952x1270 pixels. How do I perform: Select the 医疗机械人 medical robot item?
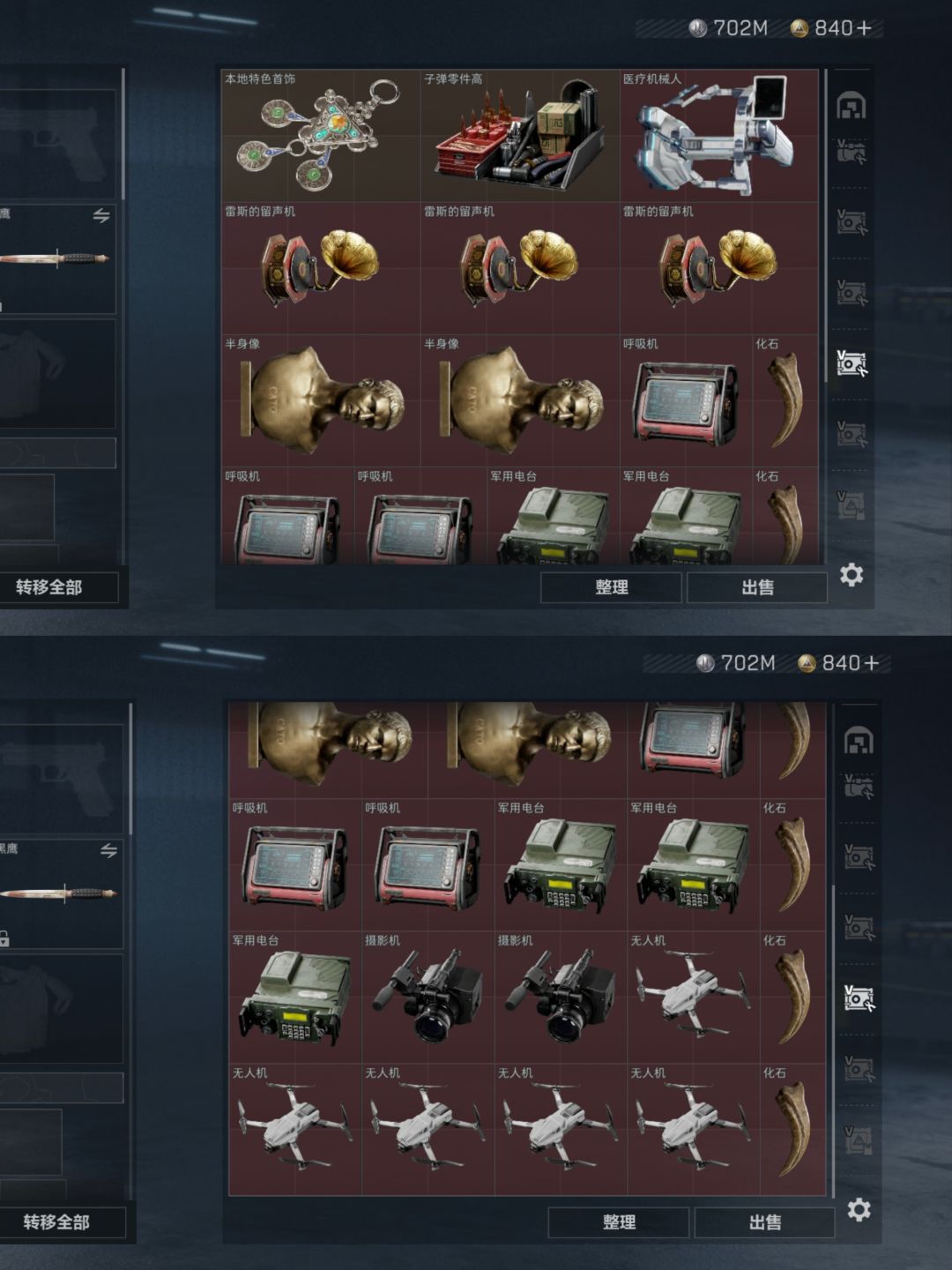coord(718,136)
